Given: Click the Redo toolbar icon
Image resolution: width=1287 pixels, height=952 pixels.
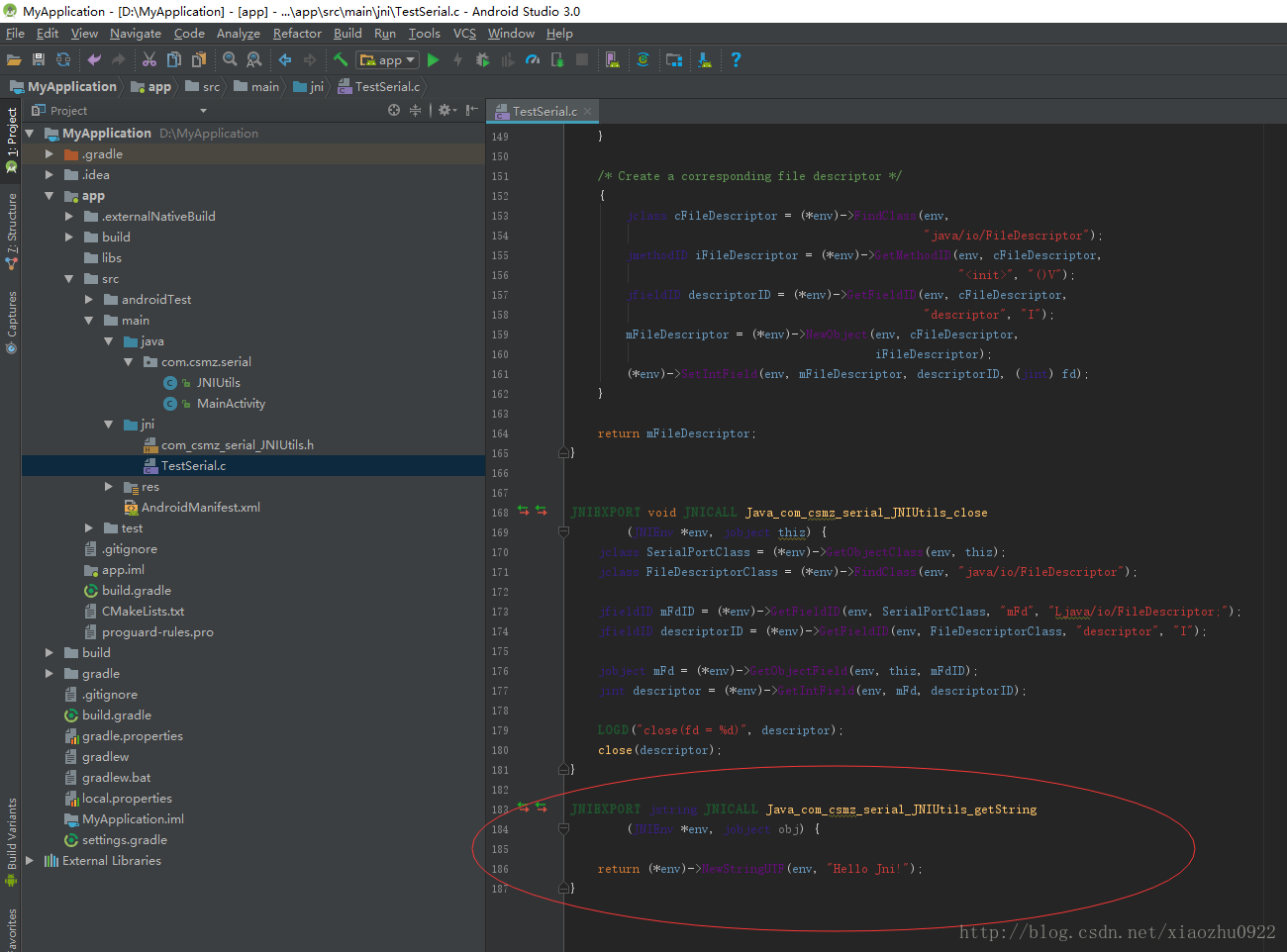Looking at the screenshot, I should 119,60.
